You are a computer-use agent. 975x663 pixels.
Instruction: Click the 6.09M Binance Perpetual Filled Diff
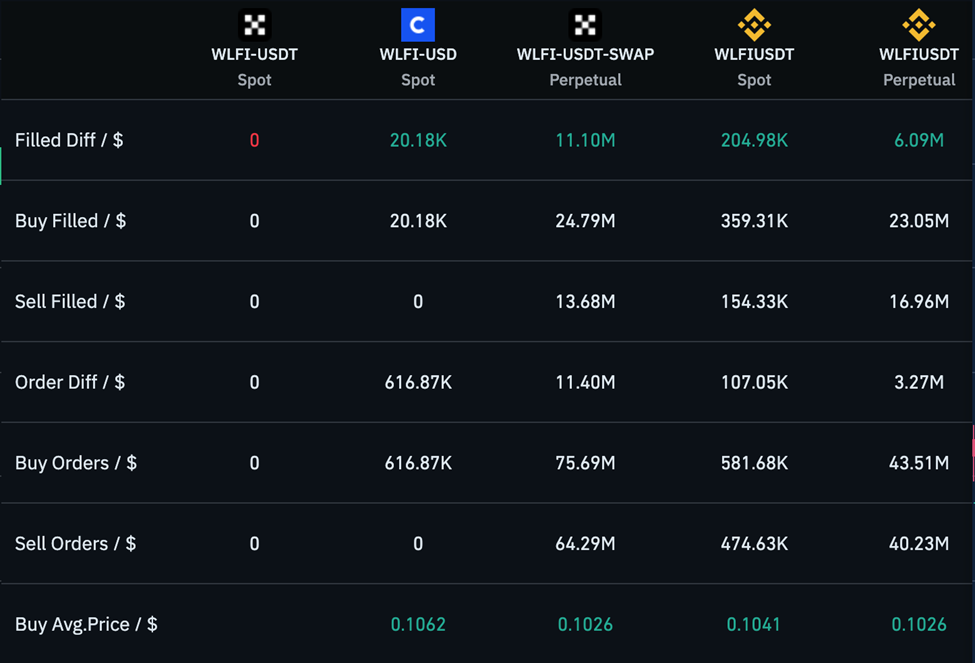pos(918,140)
